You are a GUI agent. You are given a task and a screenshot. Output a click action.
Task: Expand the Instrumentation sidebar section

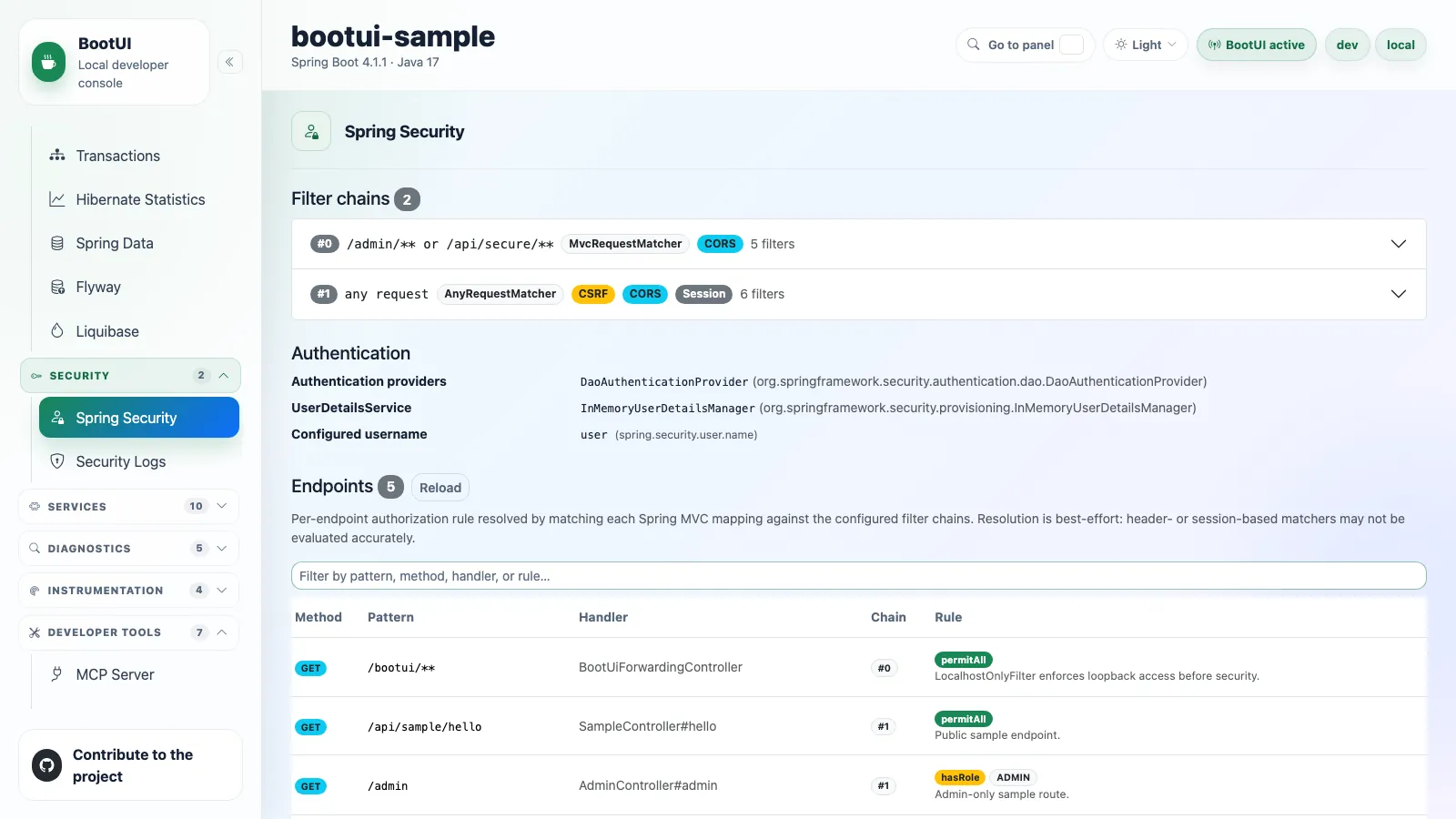coord(129,591)
